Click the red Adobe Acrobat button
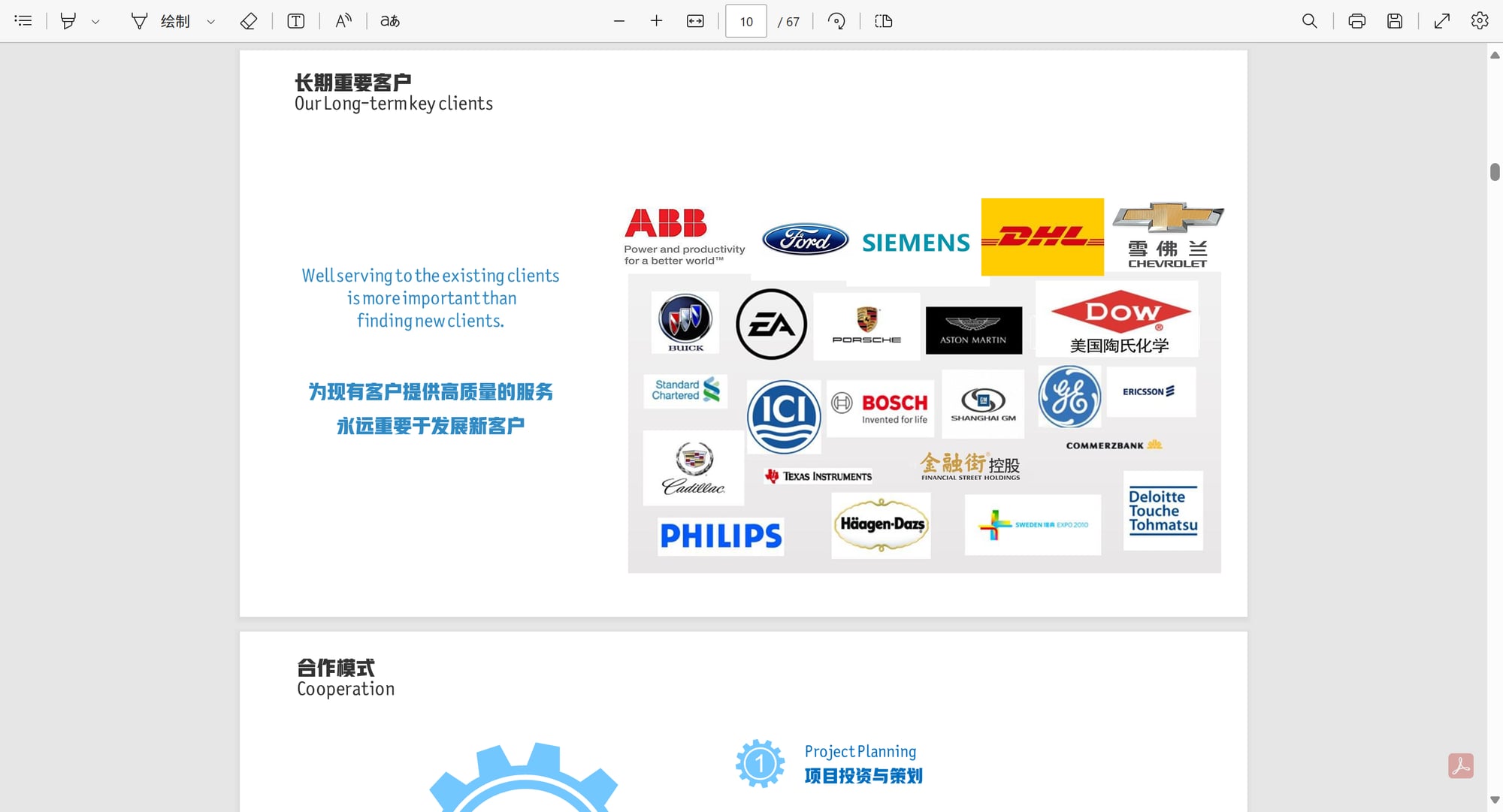1503x812 pixels. pyautogui.click(x=1461, y=766)
